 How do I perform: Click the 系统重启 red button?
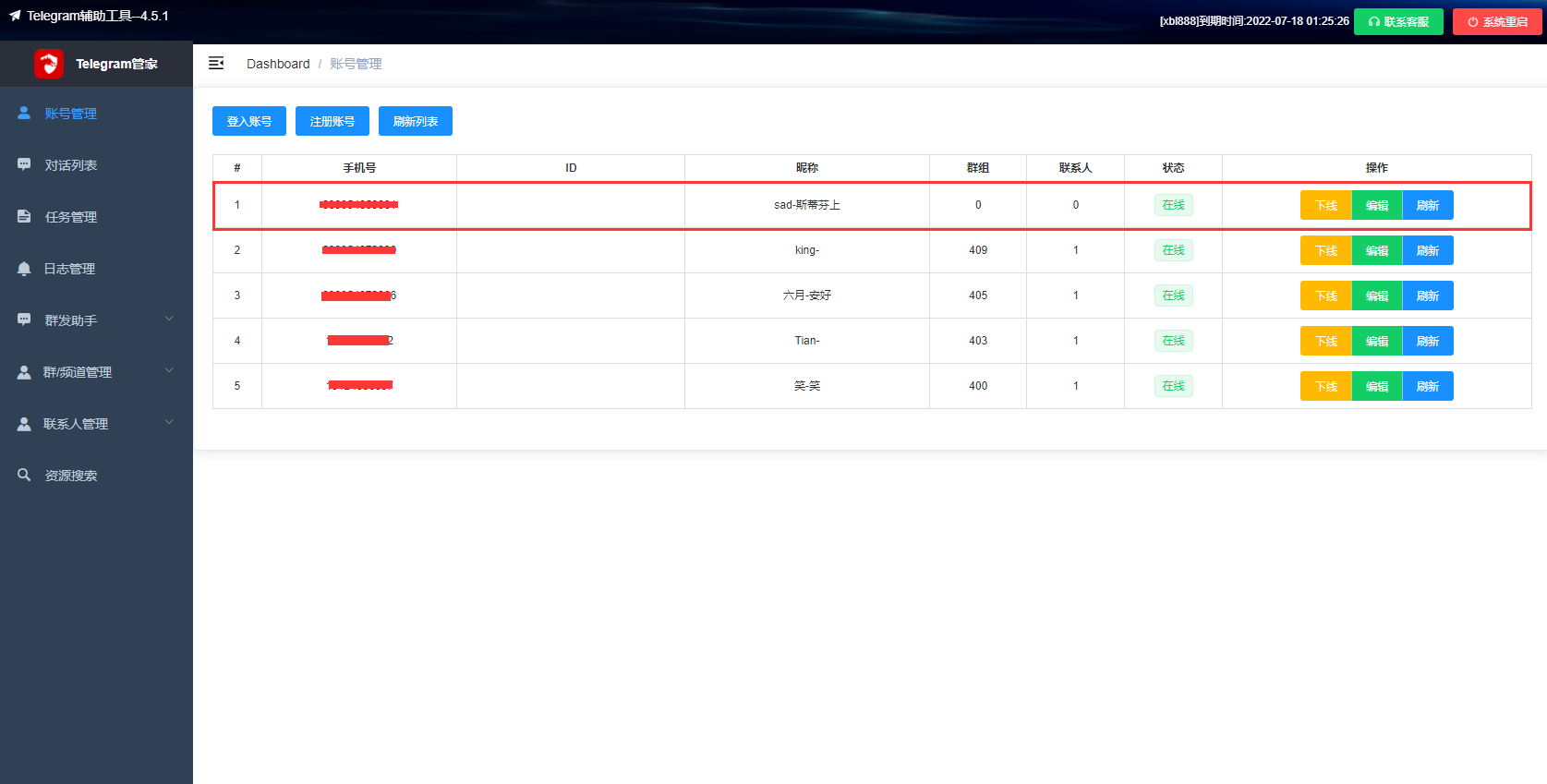[x=1497, y=21]
